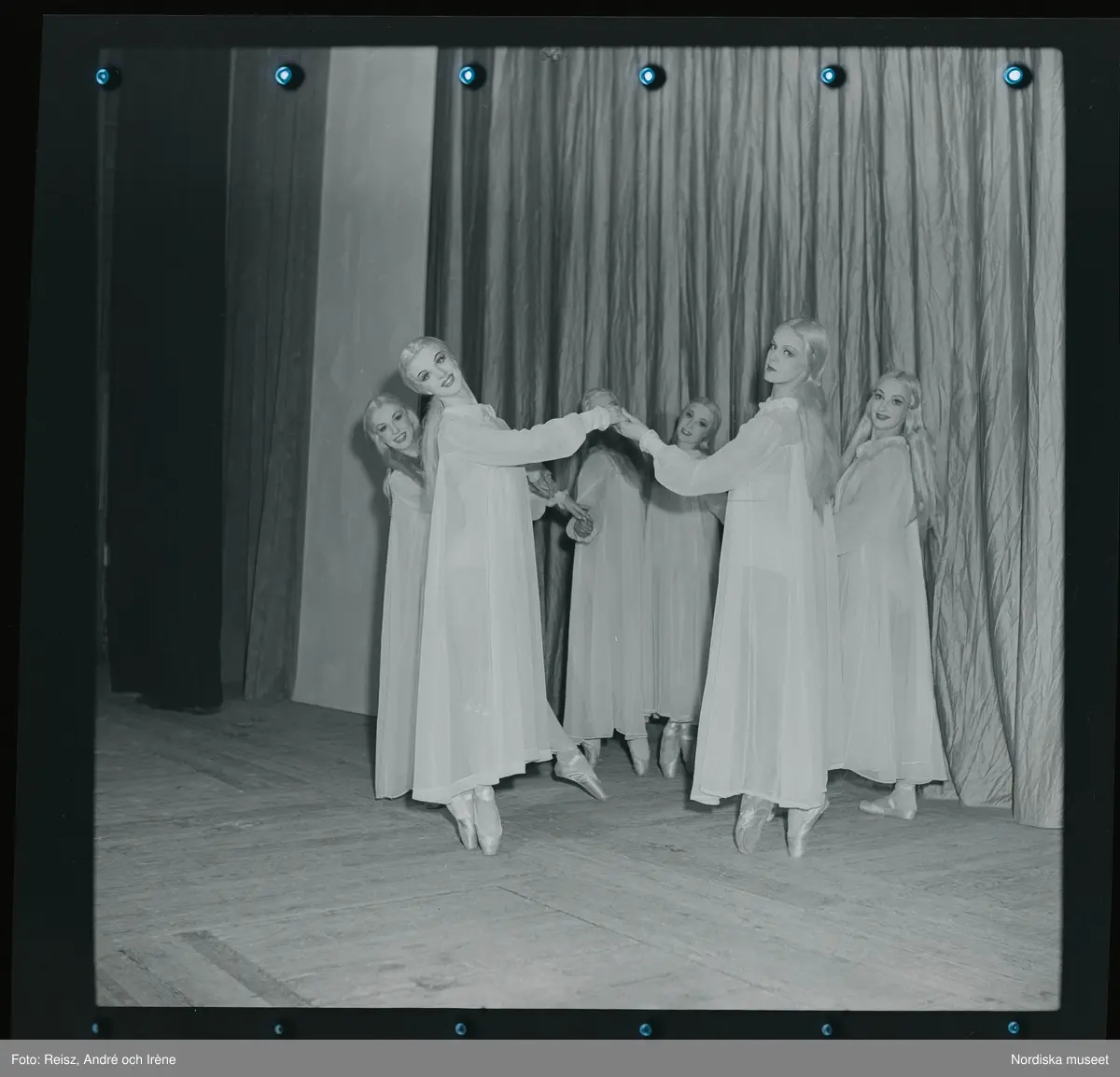Click the third blue dot on the top edge
This screenshot has height=1077, width=1120.
(x=469, y=75)
